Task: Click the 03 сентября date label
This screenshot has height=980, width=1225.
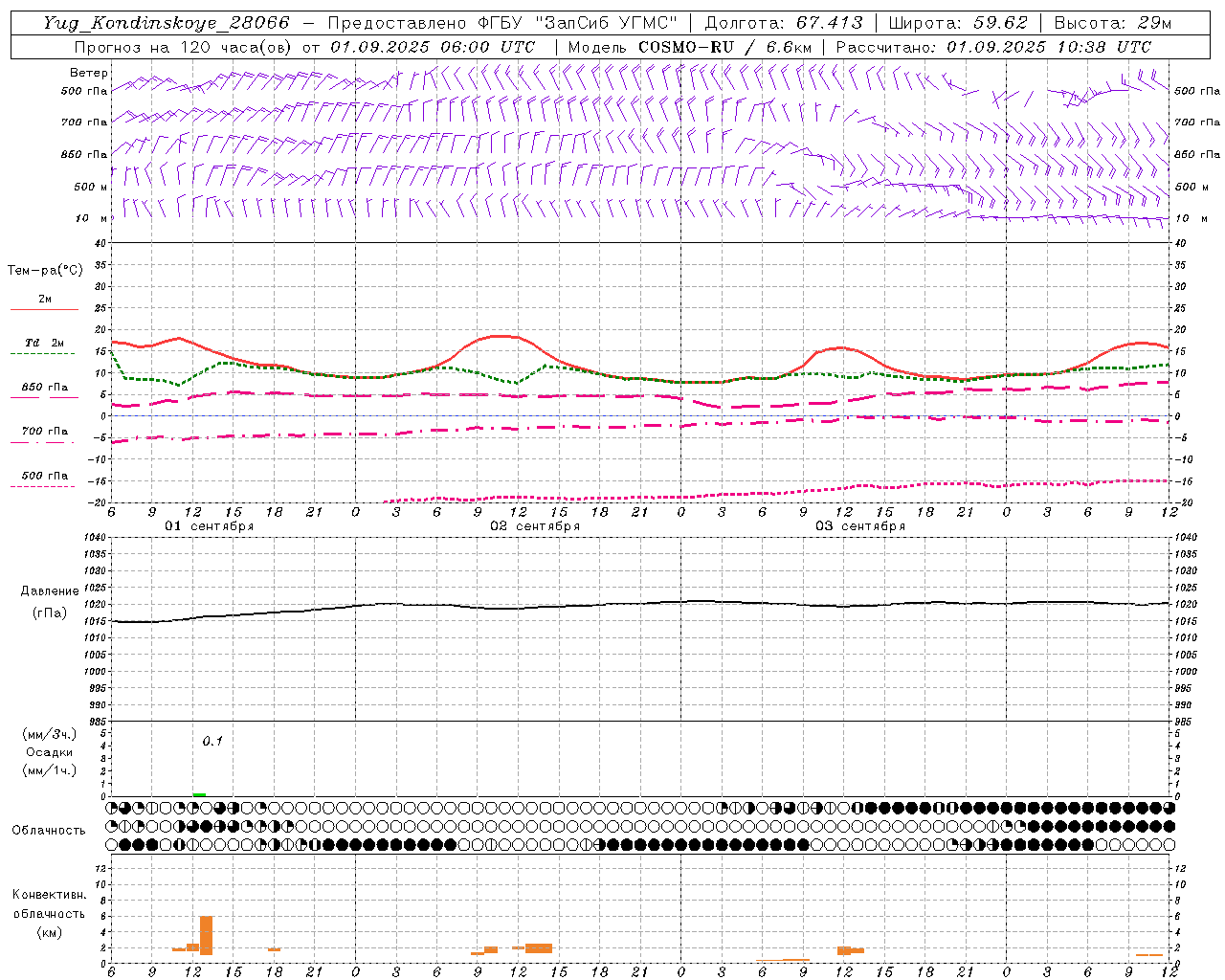Action: 860,526
